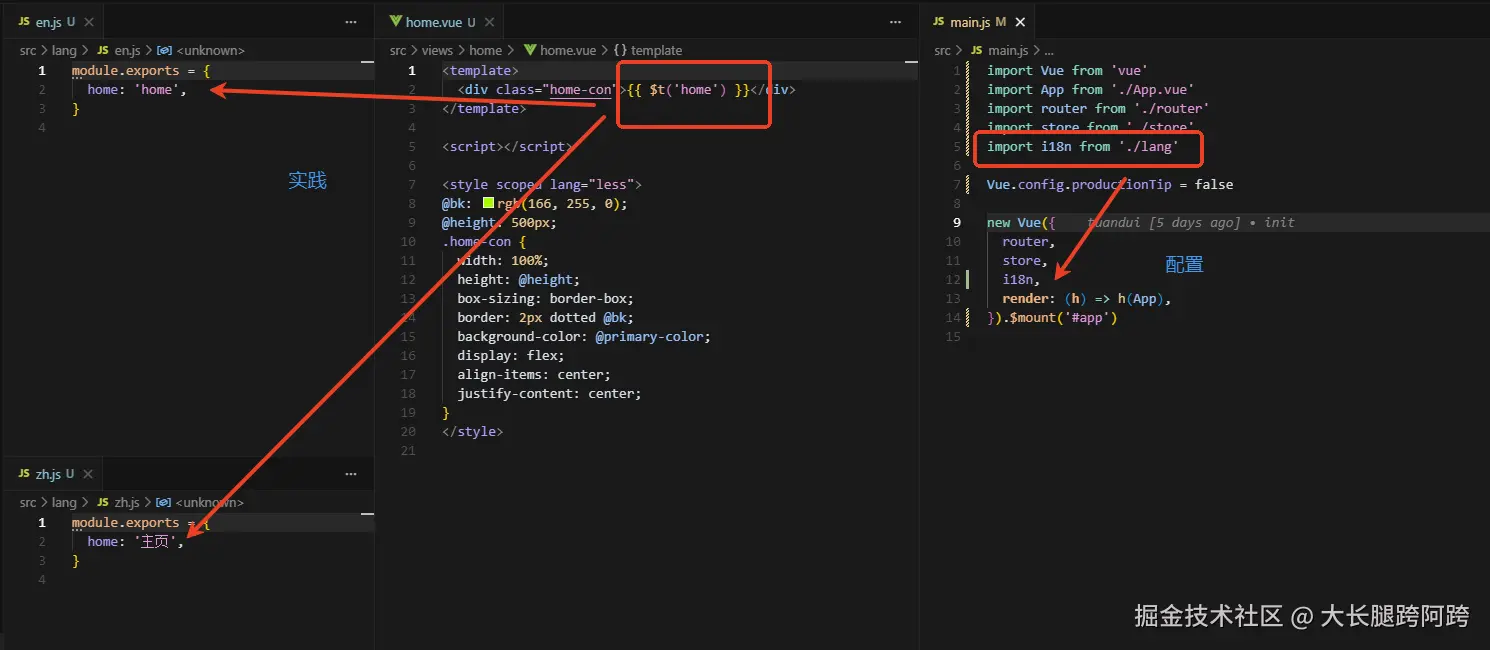Screen dimensions: 1490x650
Task: Place cursor on "home: '主页'," in zh.js
Action: (135, 542)
